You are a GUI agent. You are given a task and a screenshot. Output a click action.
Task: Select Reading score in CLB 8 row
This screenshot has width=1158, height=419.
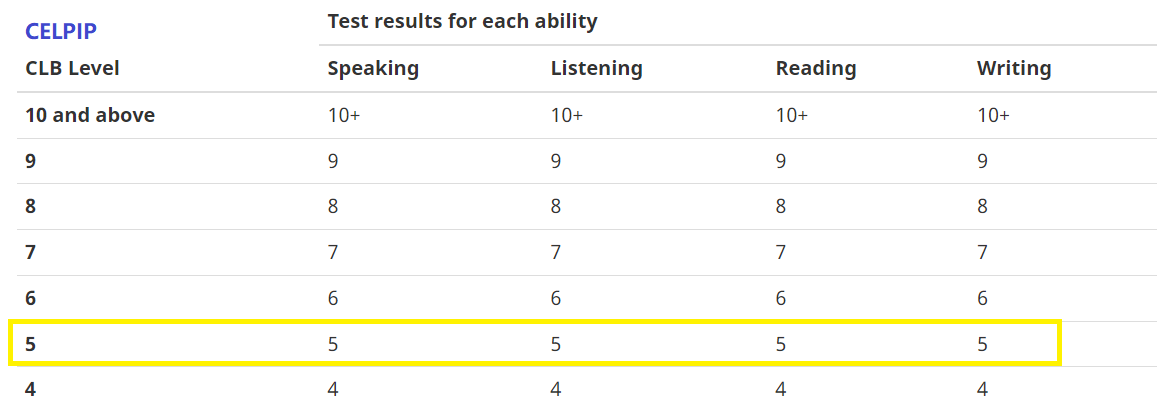click(x=781, y=207)
